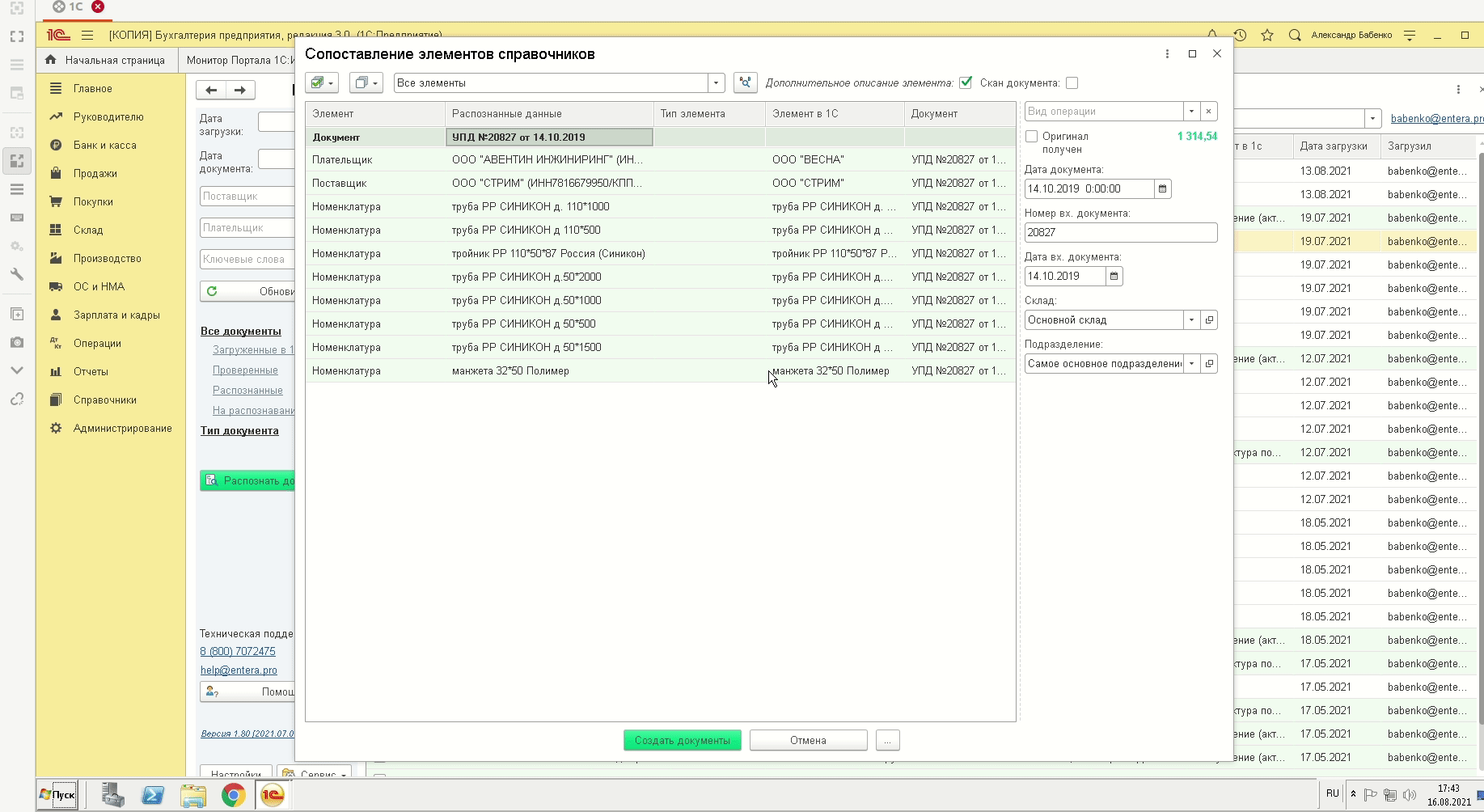Check Оригинал получен box
1484x812 pixels.
[x=1031, y=137]
